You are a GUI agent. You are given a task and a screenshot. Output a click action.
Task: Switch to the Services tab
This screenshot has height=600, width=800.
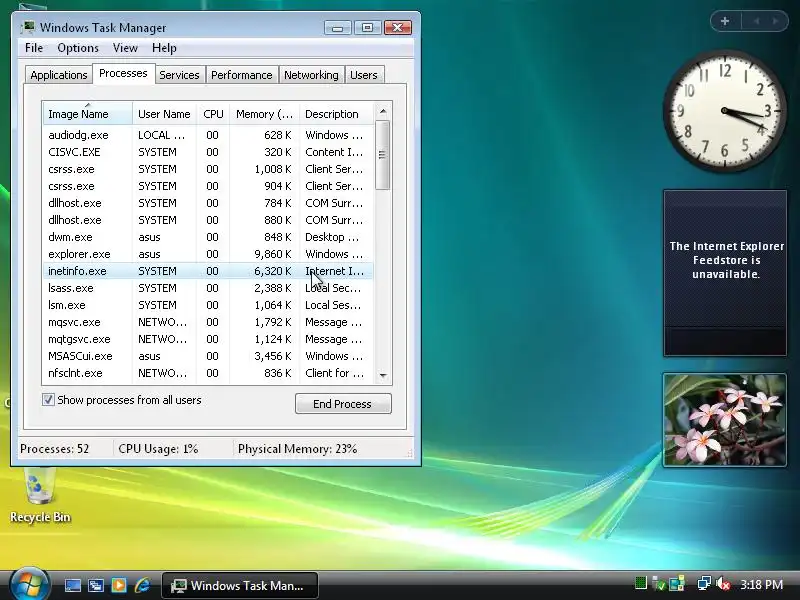click(x=179, y=75)
